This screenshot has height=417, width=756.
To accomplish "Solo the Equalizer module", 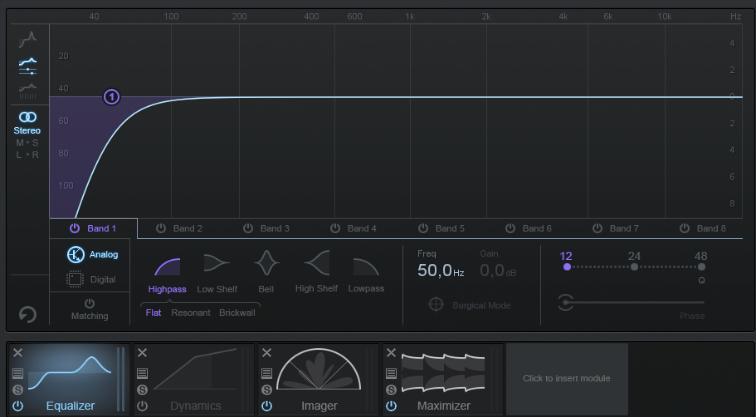I will pyautogui.click(x=18, y=390).
